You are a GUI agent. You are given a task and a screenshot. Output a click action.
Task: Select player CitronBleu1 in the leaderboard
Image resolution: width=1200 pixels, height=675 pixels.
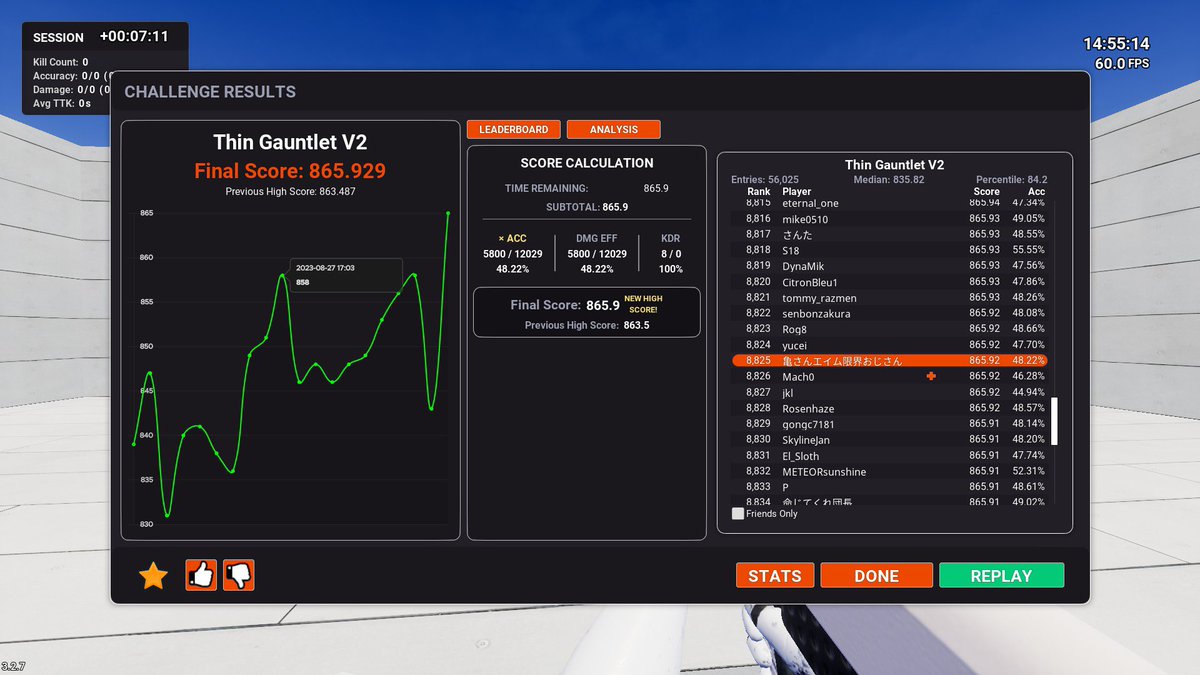click(889, 282)
